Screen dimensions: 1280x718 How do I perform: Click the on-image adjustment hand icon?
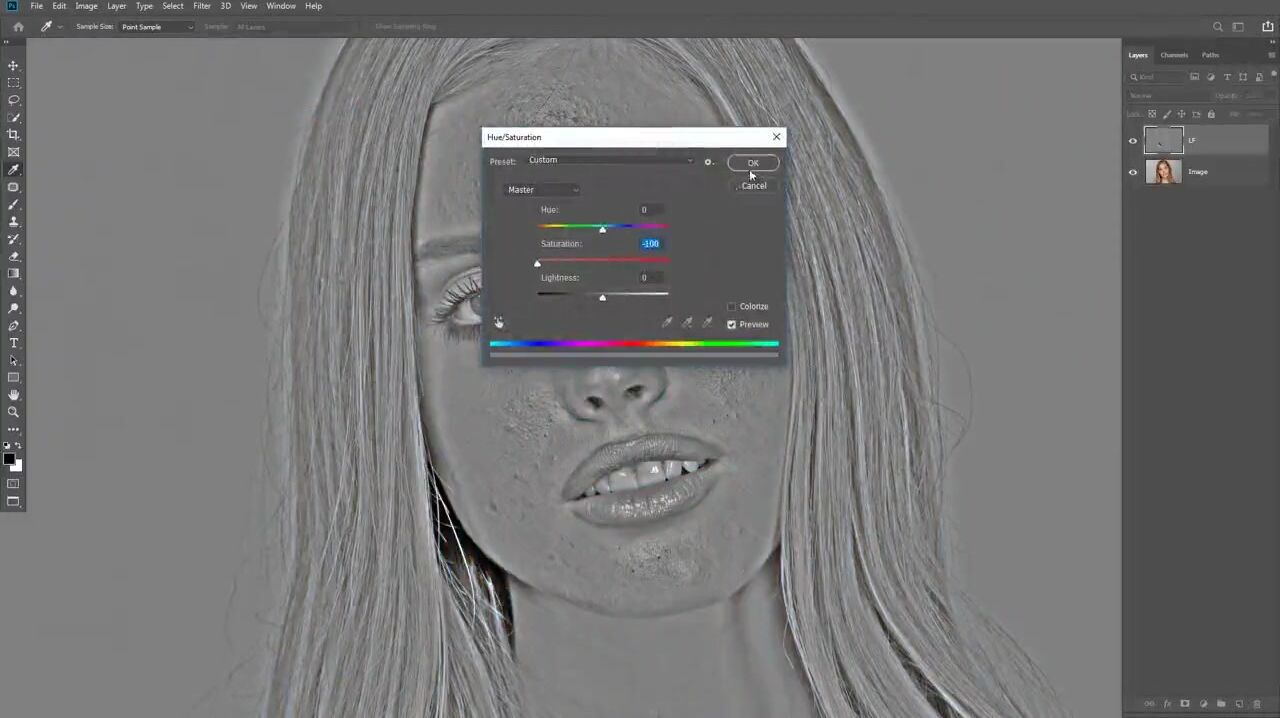499,322
